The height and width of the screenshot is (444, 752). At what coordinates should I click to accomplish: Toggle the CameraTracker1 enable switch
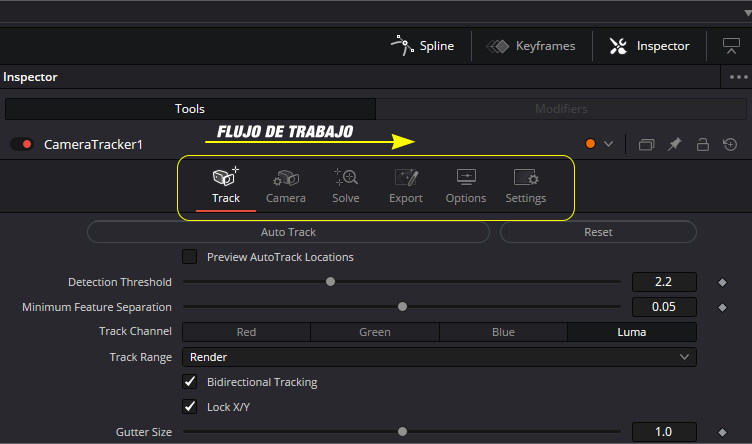pos(22,144)
